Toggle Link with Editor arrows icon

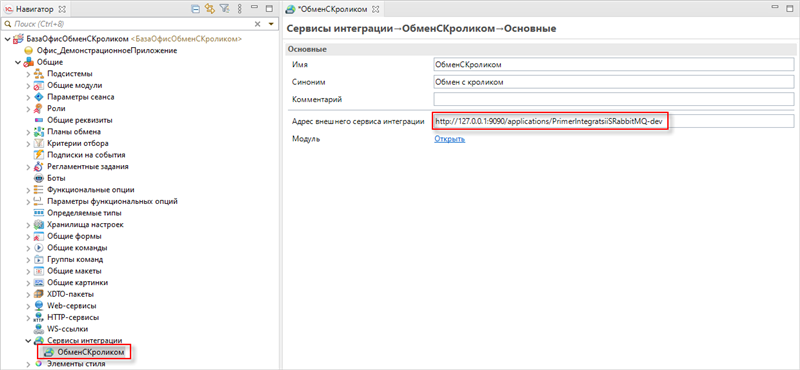(x=210, y=9)
